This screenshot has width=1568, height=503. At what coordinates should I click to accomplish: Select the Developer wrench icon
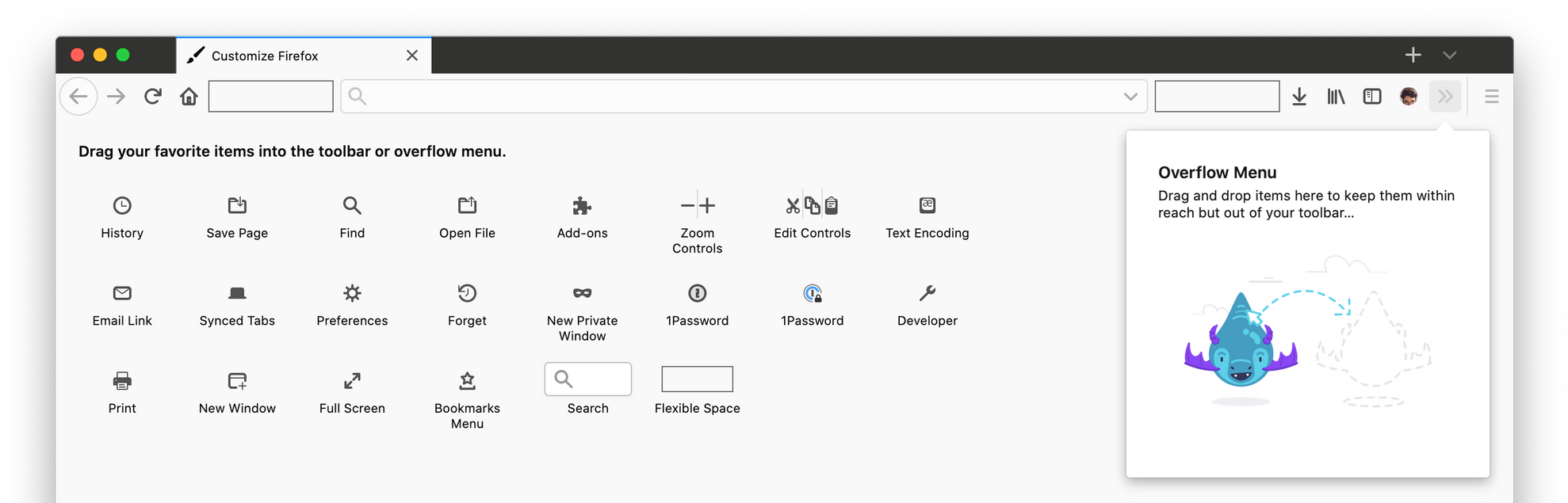[927, 293]
